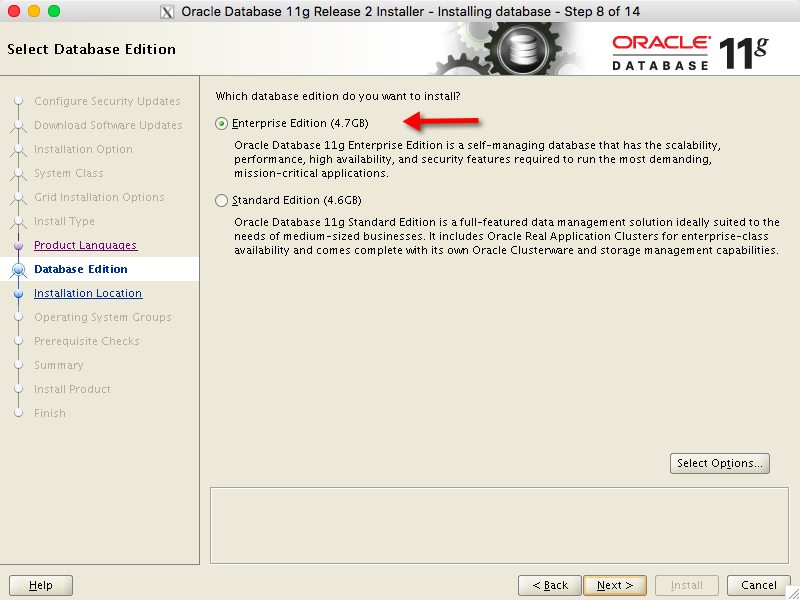Click the Oracle Database 11g logo
Viewport: 800px width, 600px height.
click(690, 50)
